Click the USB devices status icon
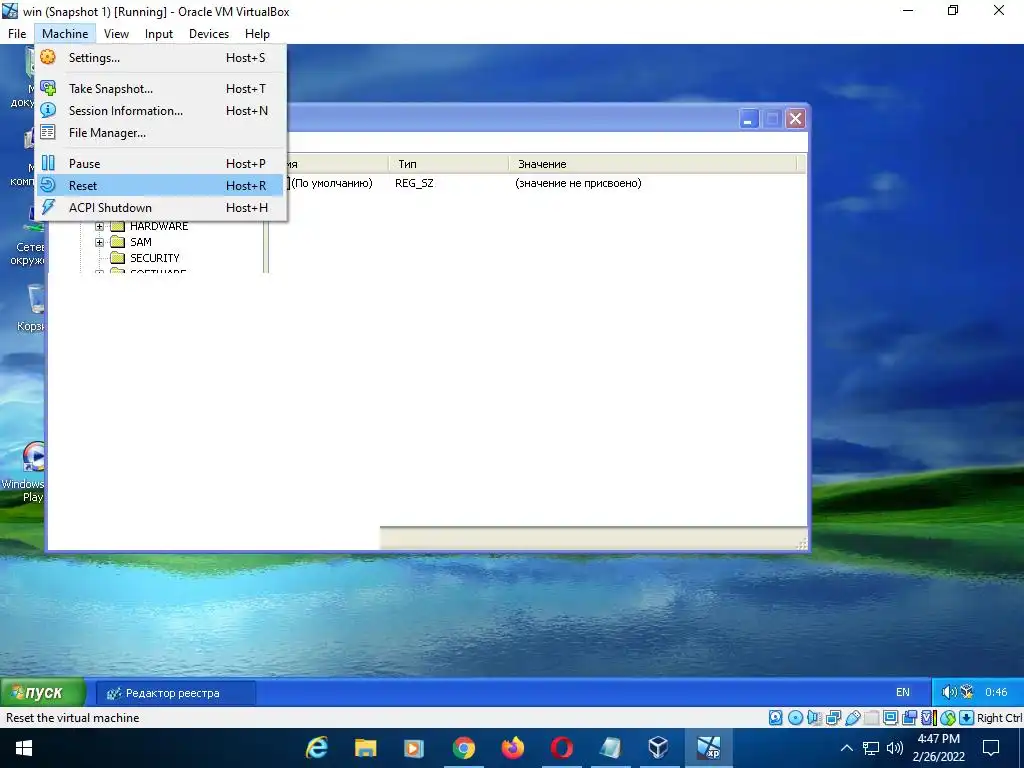 click(x=853, y=718)
